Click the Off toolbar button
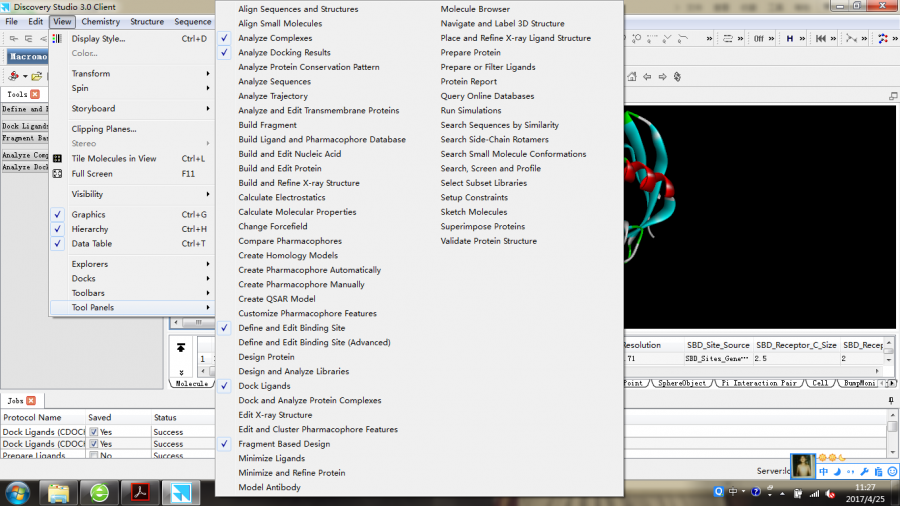The width and height of the screenshot is (900, 506). tap(759, 38)
